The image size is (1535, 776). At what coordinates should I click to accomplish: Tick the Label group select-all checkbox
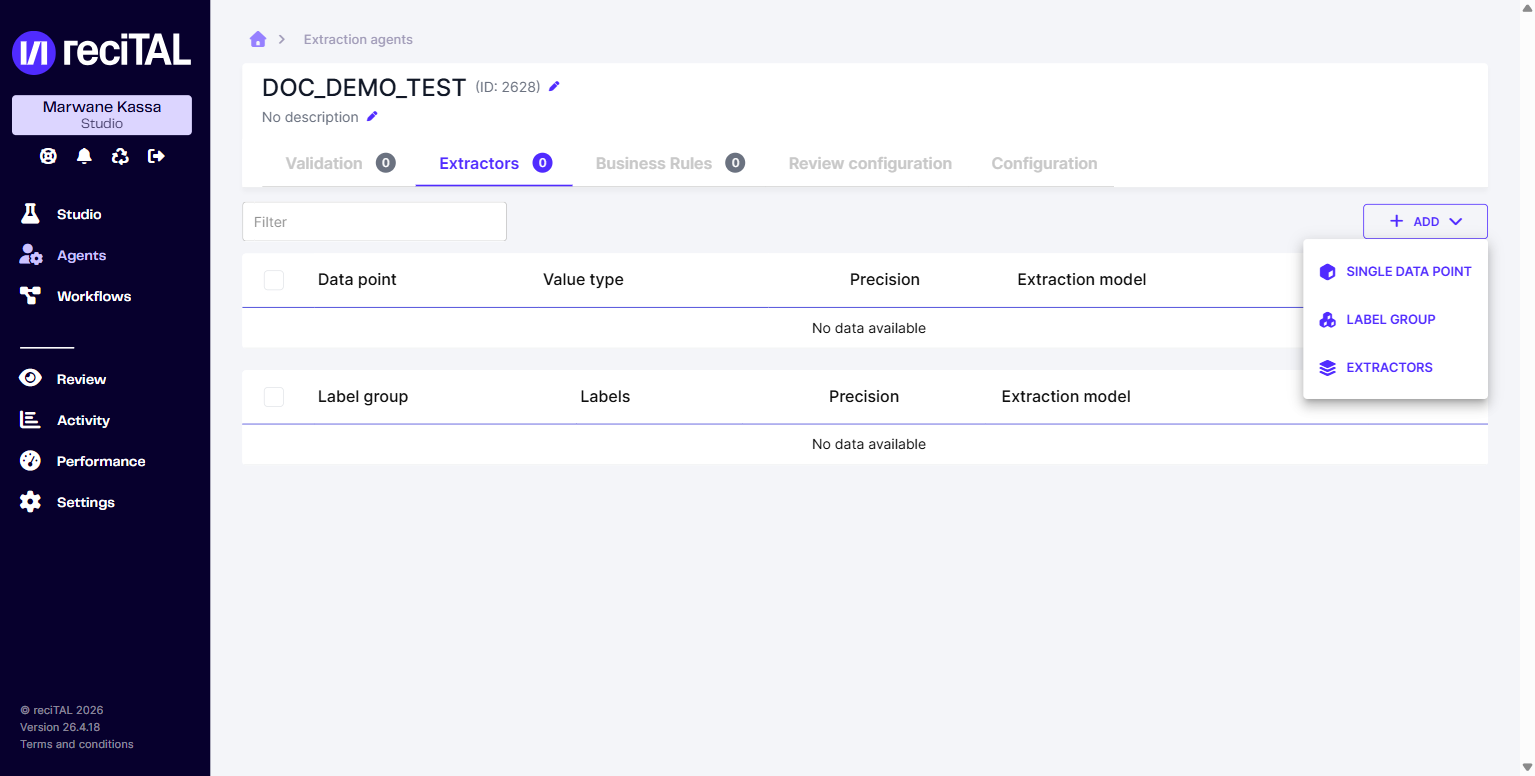click(274, 397)
